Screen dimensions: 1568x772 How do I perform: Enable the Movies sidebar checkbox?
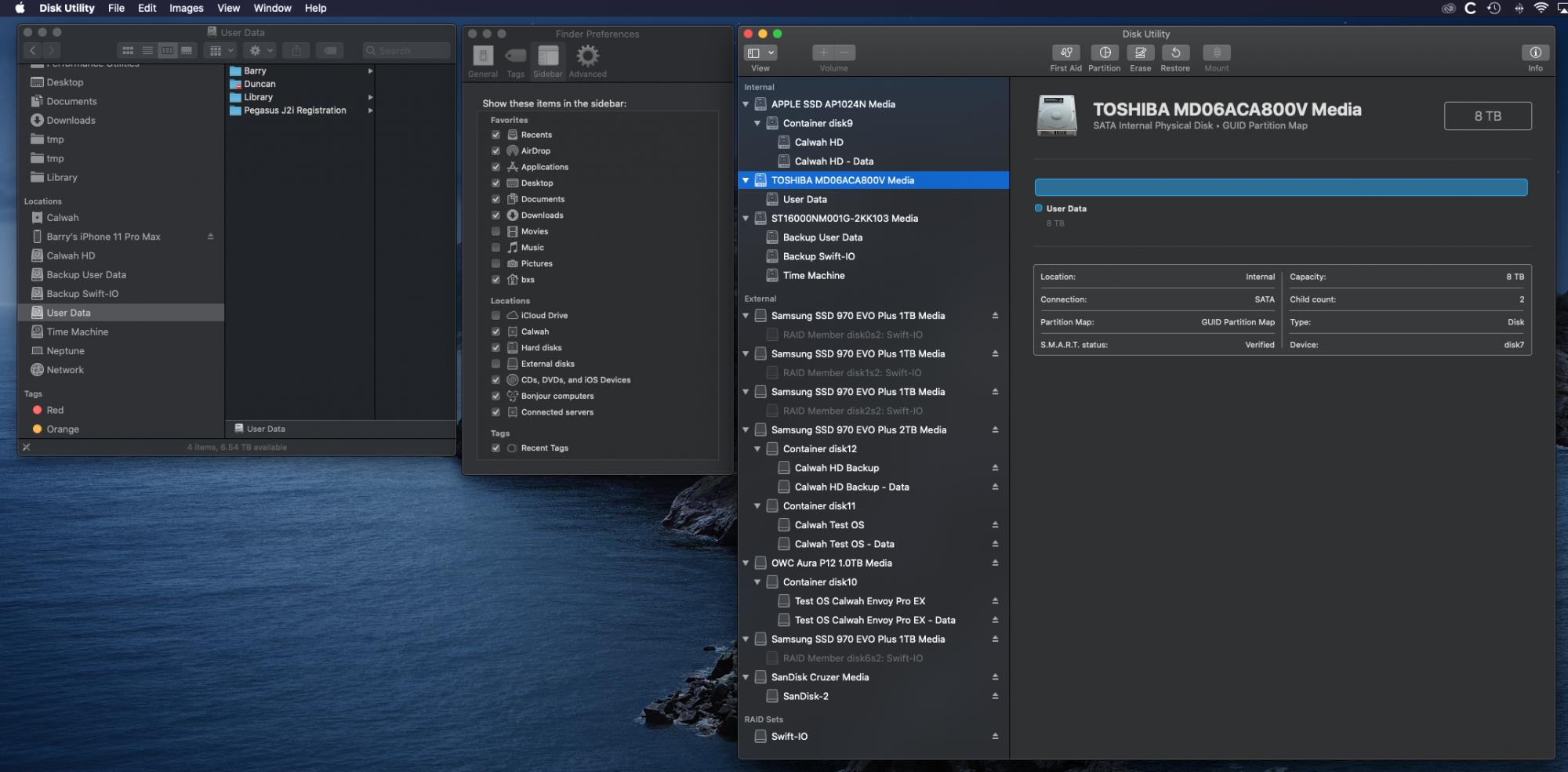(x=495, y=231)
